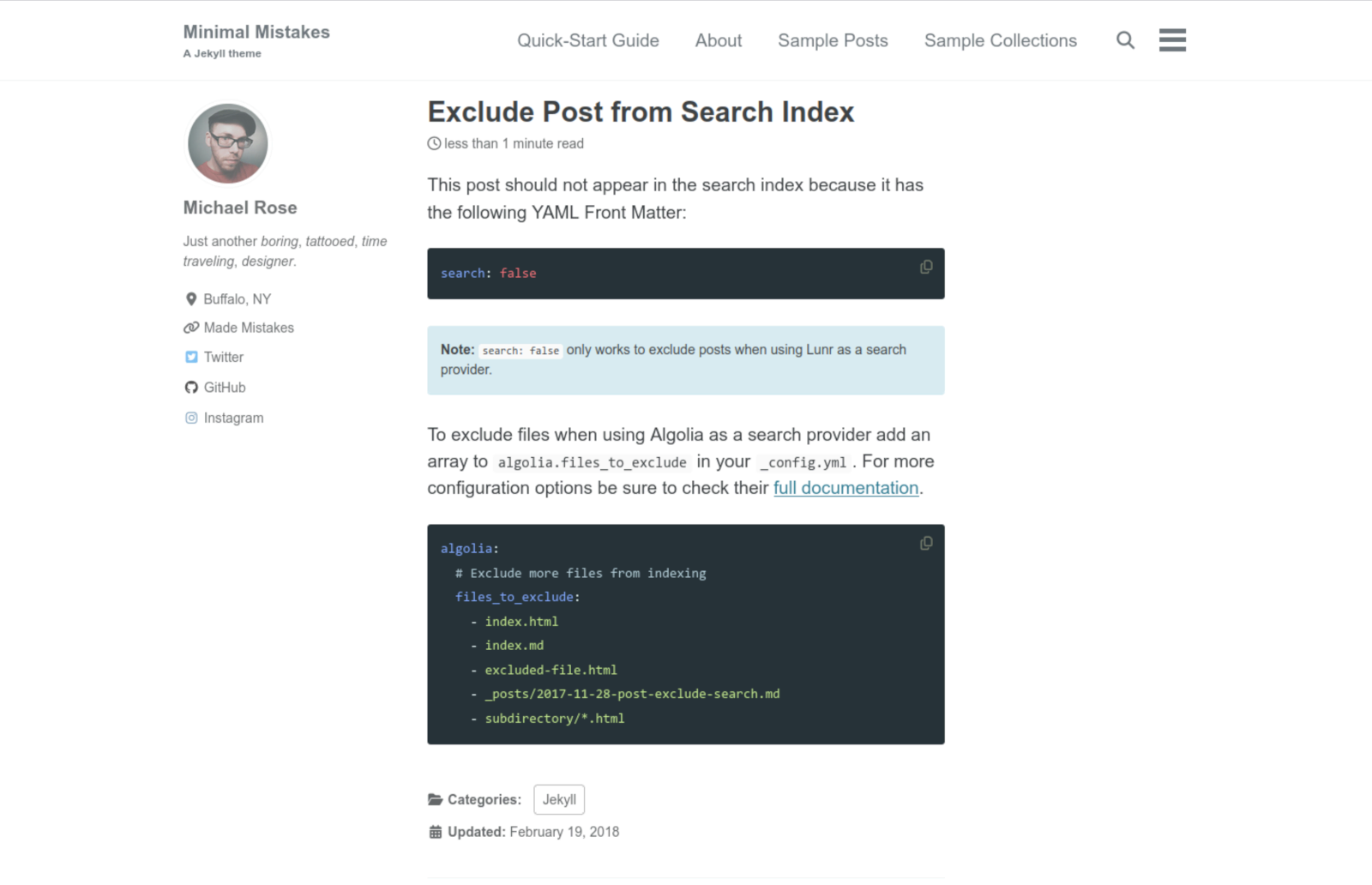Copy the algolia code block
This screenshot has height=885, width=1372.
pyautogui.click(x=926, y=544)
